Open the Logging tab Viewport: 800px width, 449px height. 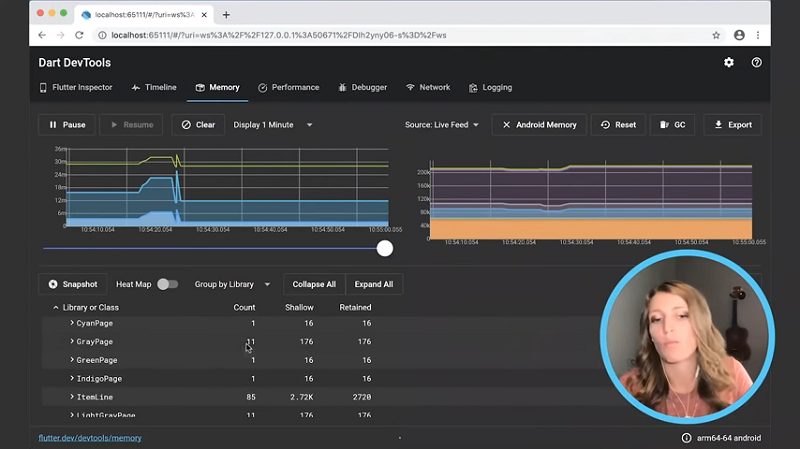(x=490, y=87)
